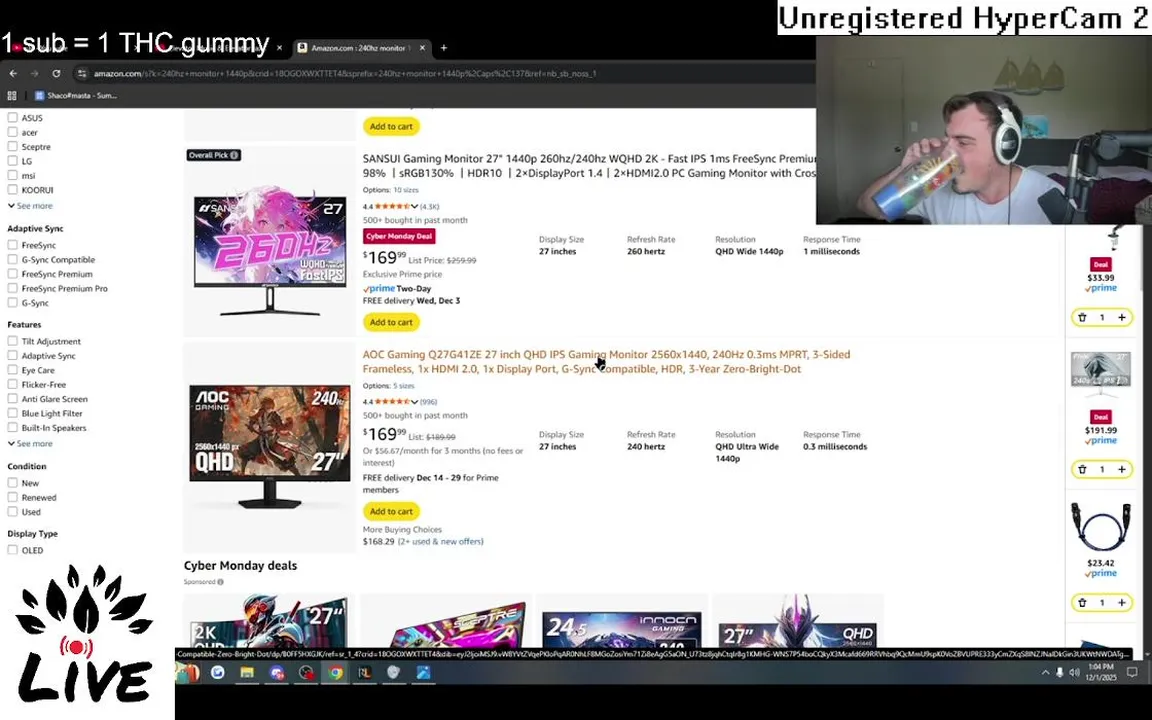The width and height of the screenshot is (1152, 720).
Task: Open info icon next to Overall Pick badge
Action: coord(234,155)
